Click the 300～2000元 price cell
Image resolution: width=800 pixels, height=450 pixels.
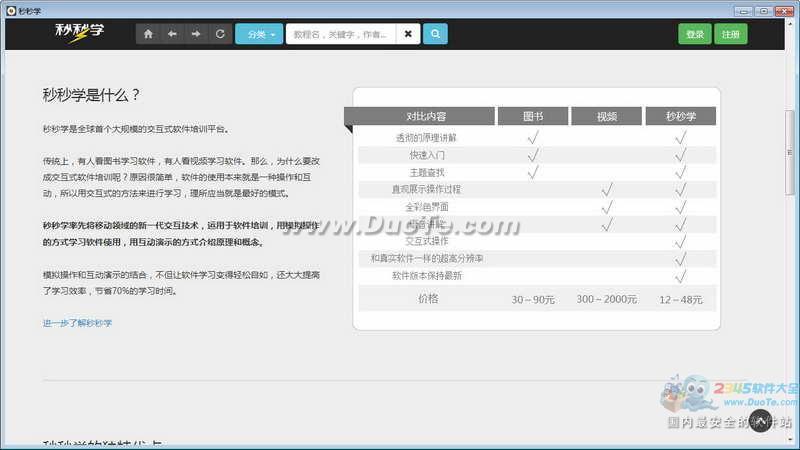(607, 299)
